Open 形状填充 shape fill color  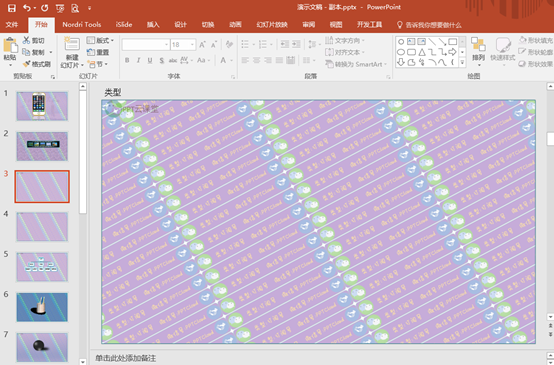point(536,40)
